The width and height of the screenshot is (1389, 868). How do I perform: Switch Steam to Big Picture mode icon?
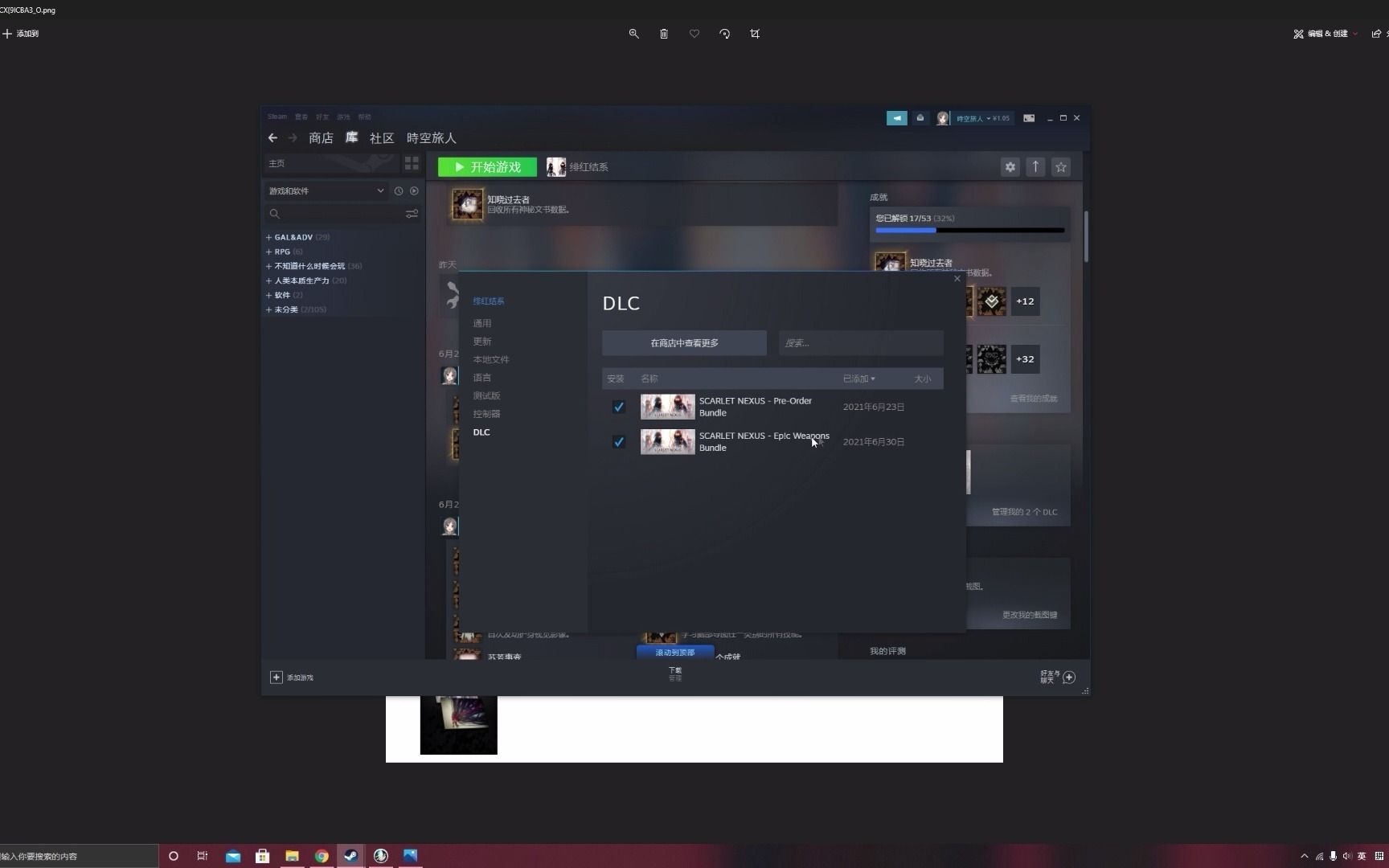click(x=1029, y=118)
